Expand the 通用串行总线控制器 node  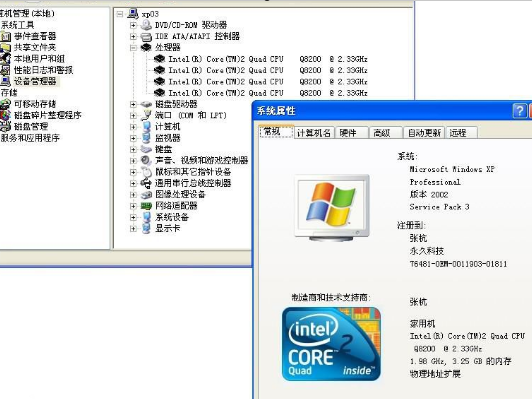[133, 183]
